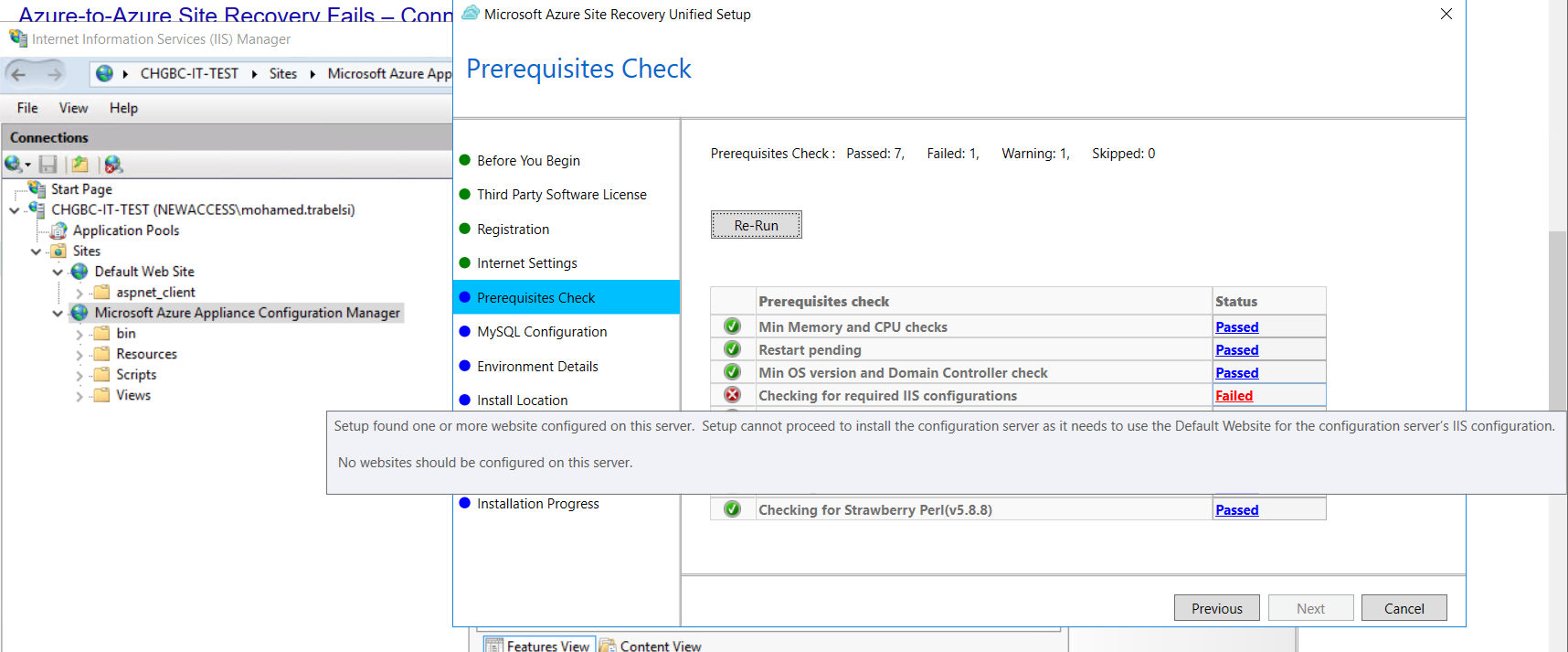1568x652 pixels.
Task: Expand the bin folder node
Action: (79, 335)
